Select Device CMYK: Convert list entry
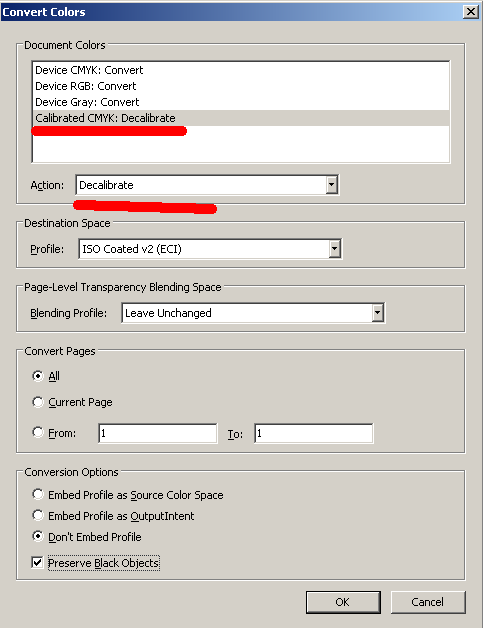The height and width of the screenshot is (628, 483). [x=242, y=70]
